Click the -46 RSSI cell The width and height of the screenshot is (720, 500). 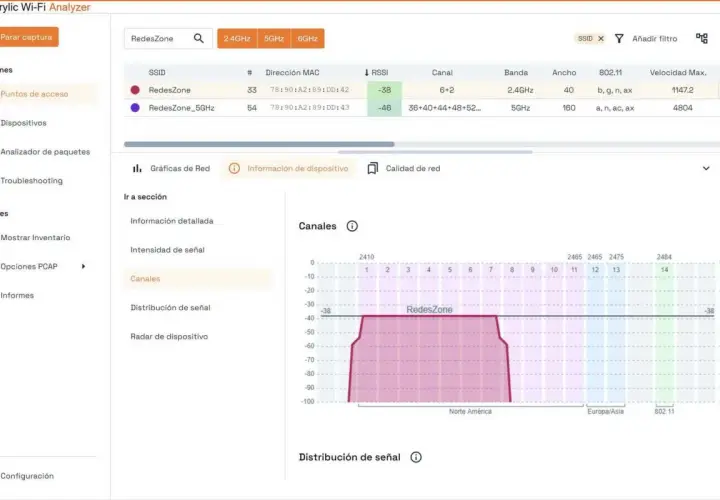coord(384,108)
